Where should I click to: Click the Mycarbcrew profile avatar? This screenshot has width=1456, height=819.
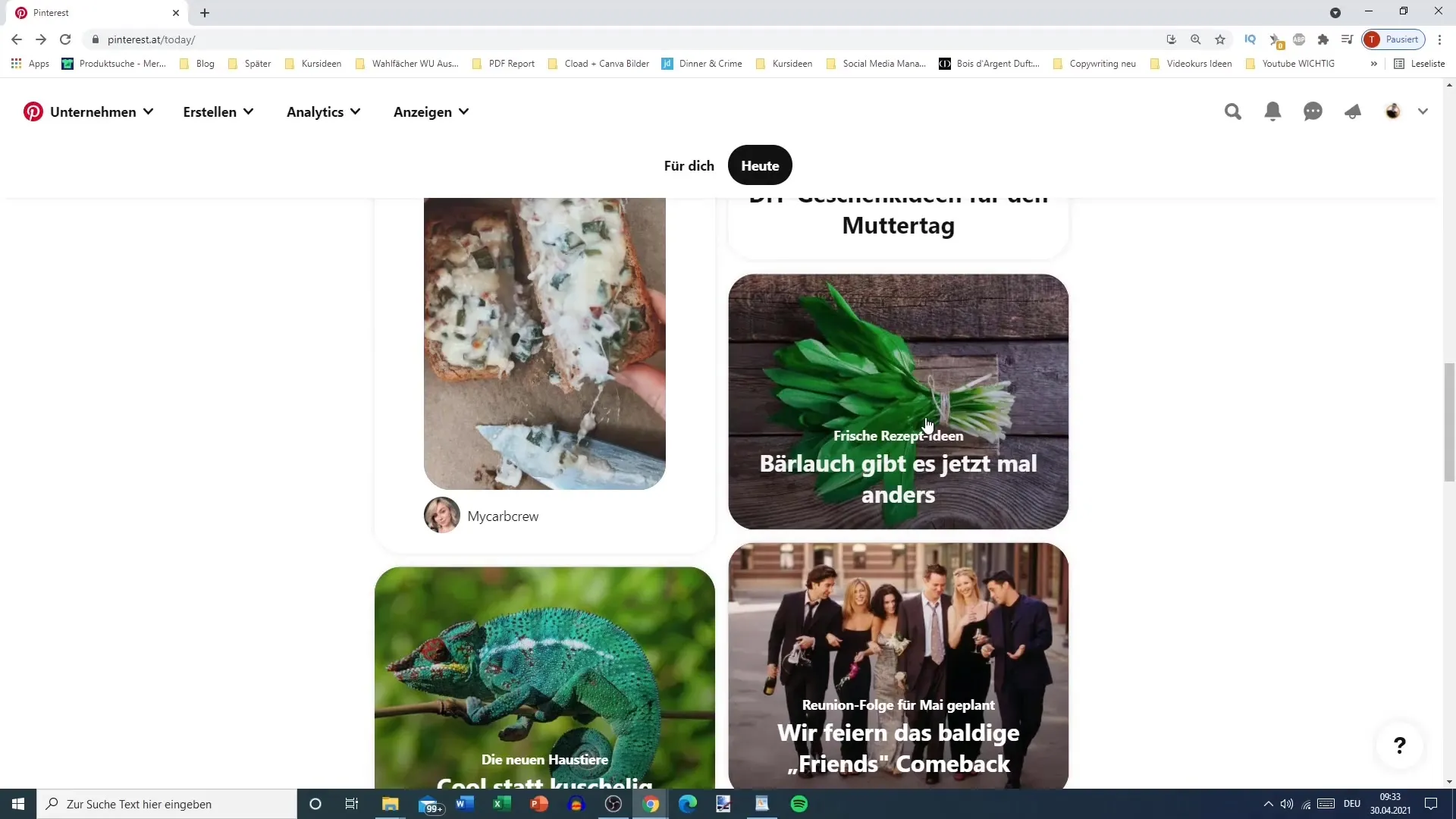(x=441, y=516)
